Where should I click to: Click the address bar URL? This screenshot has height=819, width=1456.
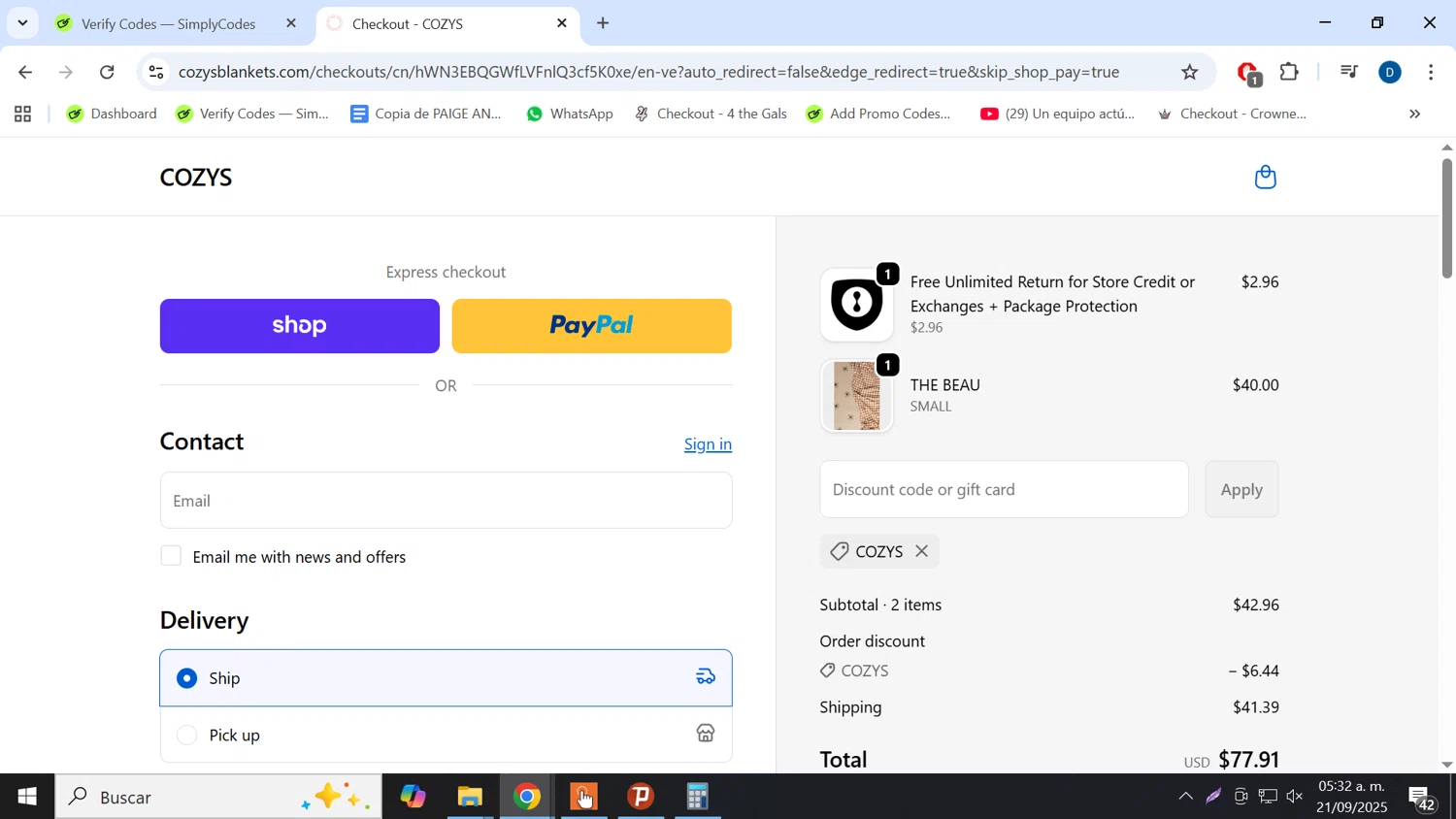(648, 73)
